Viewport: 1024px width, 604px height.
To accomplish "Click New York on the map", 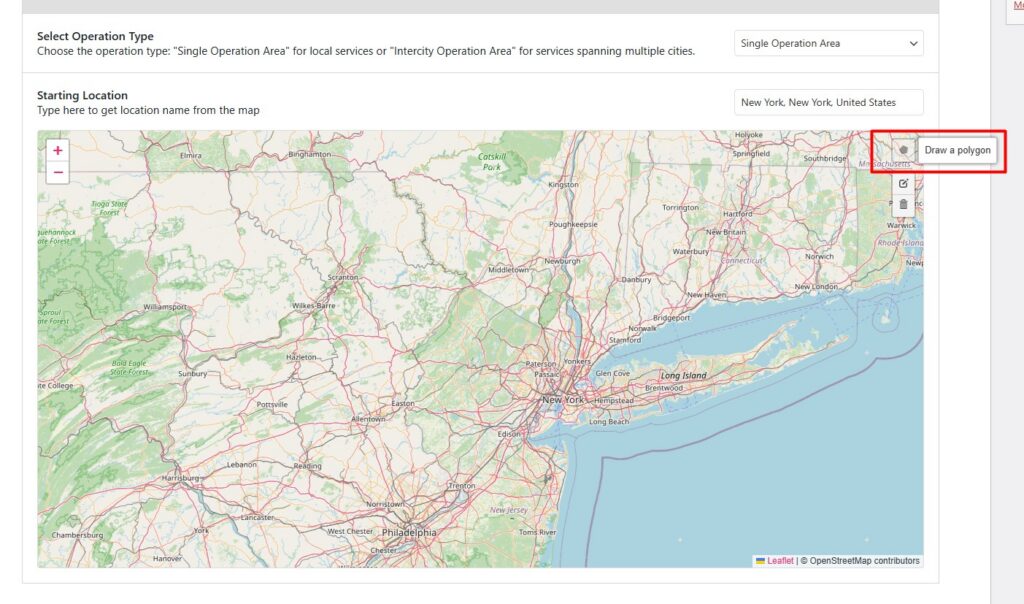I will (565, 400).
